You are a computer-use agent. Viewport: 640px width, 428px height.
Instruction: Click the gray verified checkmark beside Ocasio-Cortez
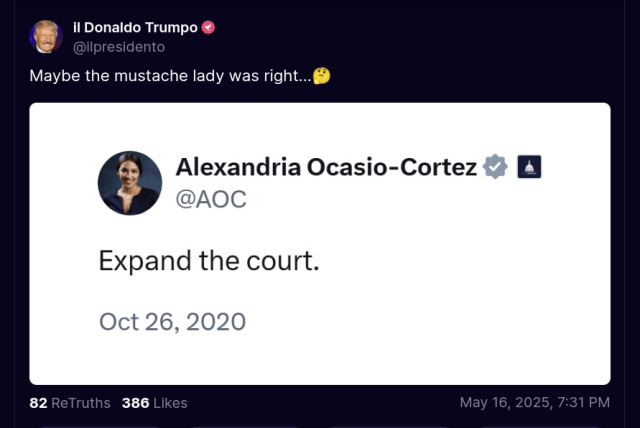point(495,166)
